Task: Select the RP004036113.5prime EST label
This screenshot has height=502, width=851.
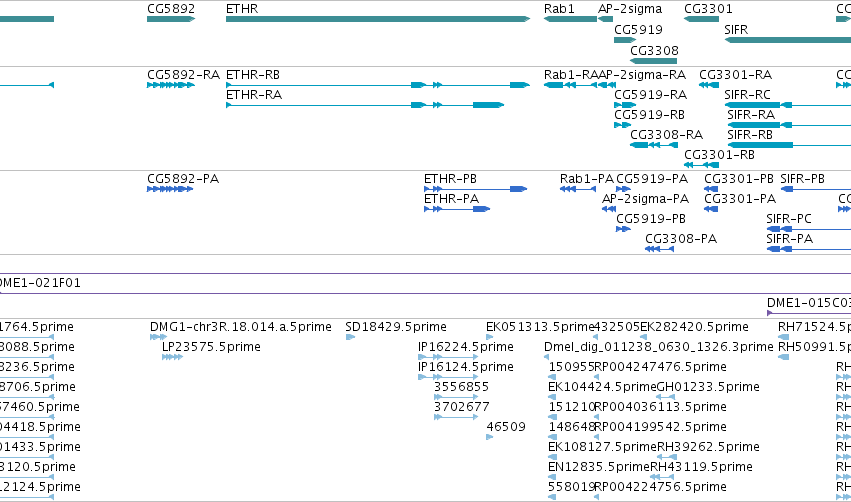Action: [661, 407]
